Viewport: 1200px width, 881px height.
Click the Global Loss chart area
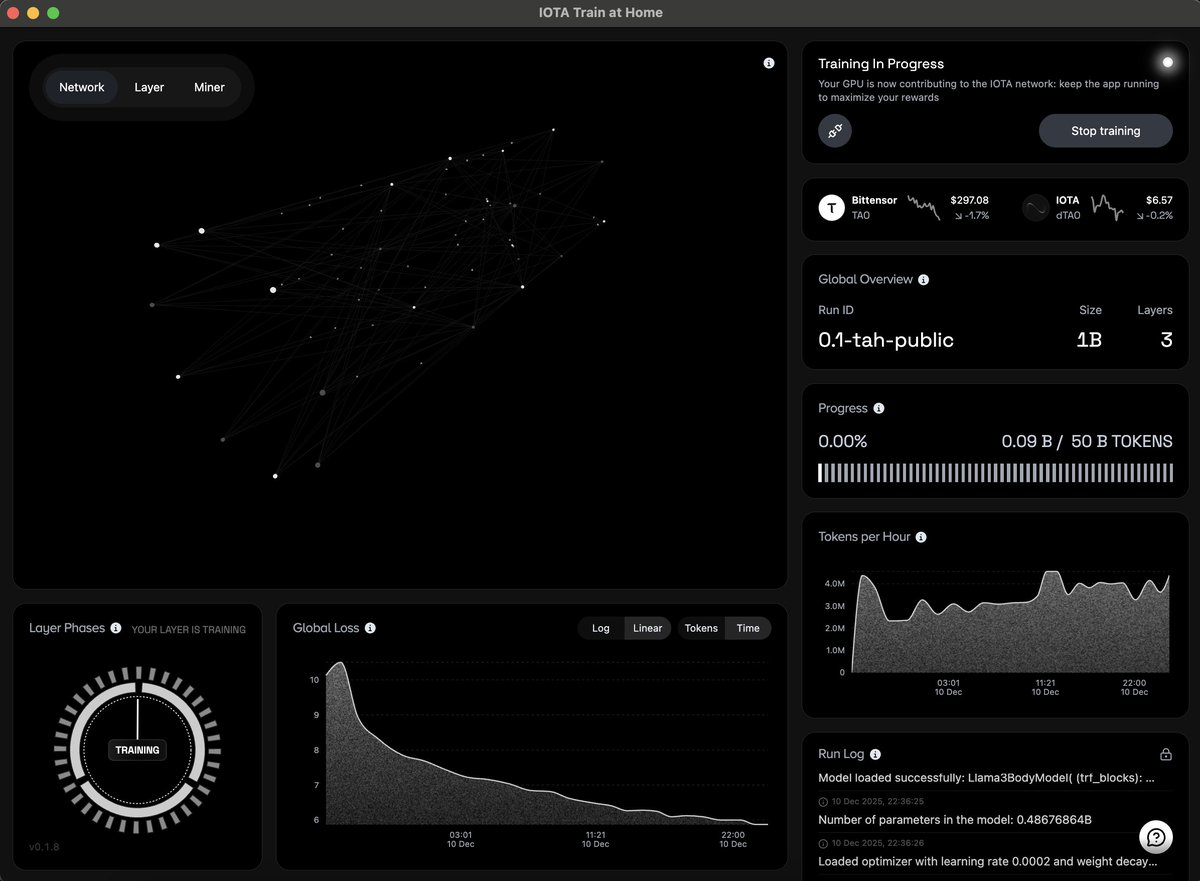(x=547, y=743)
